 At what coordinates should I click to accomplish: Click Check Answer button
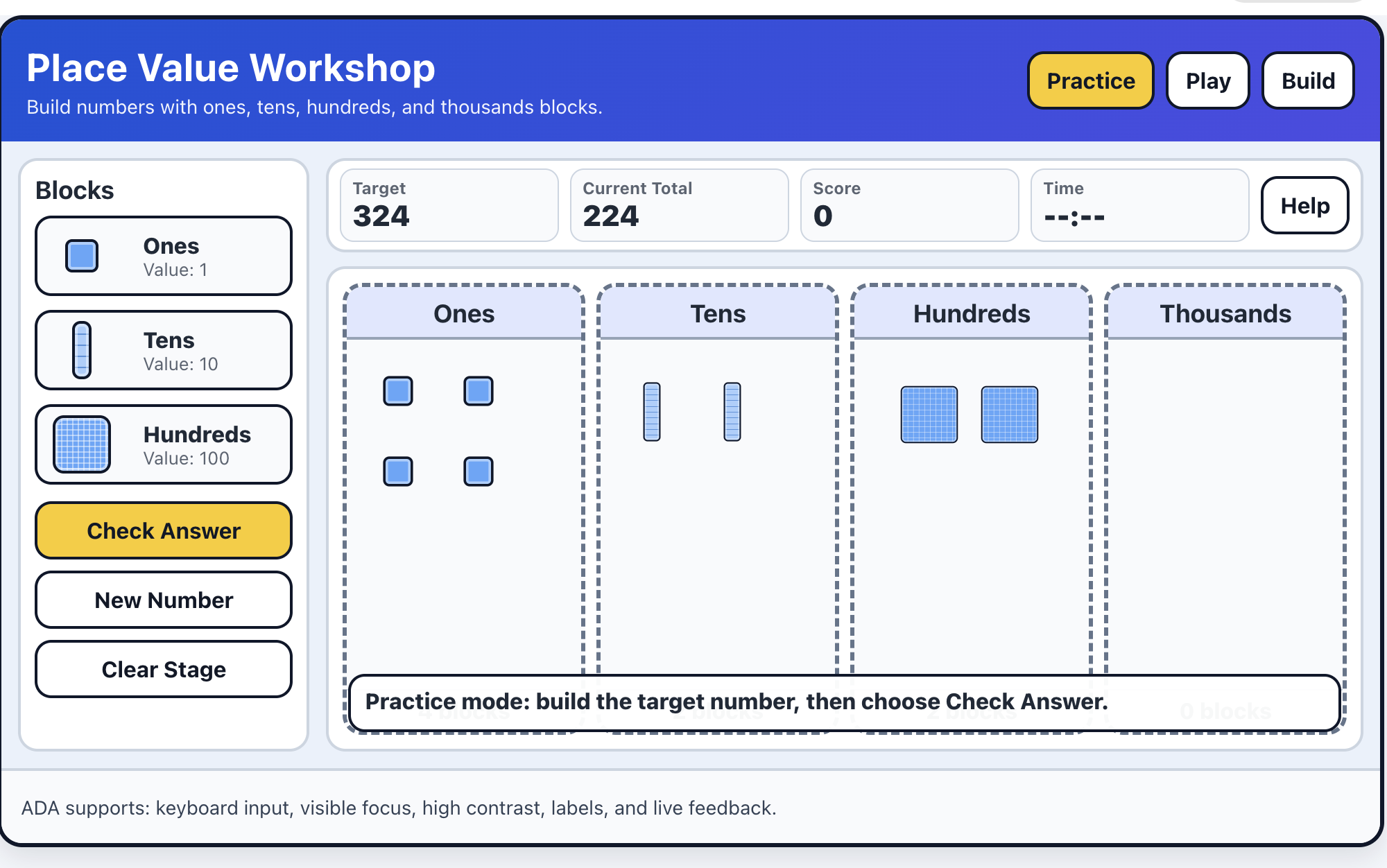pyautogui.click(x=164, y=530)
